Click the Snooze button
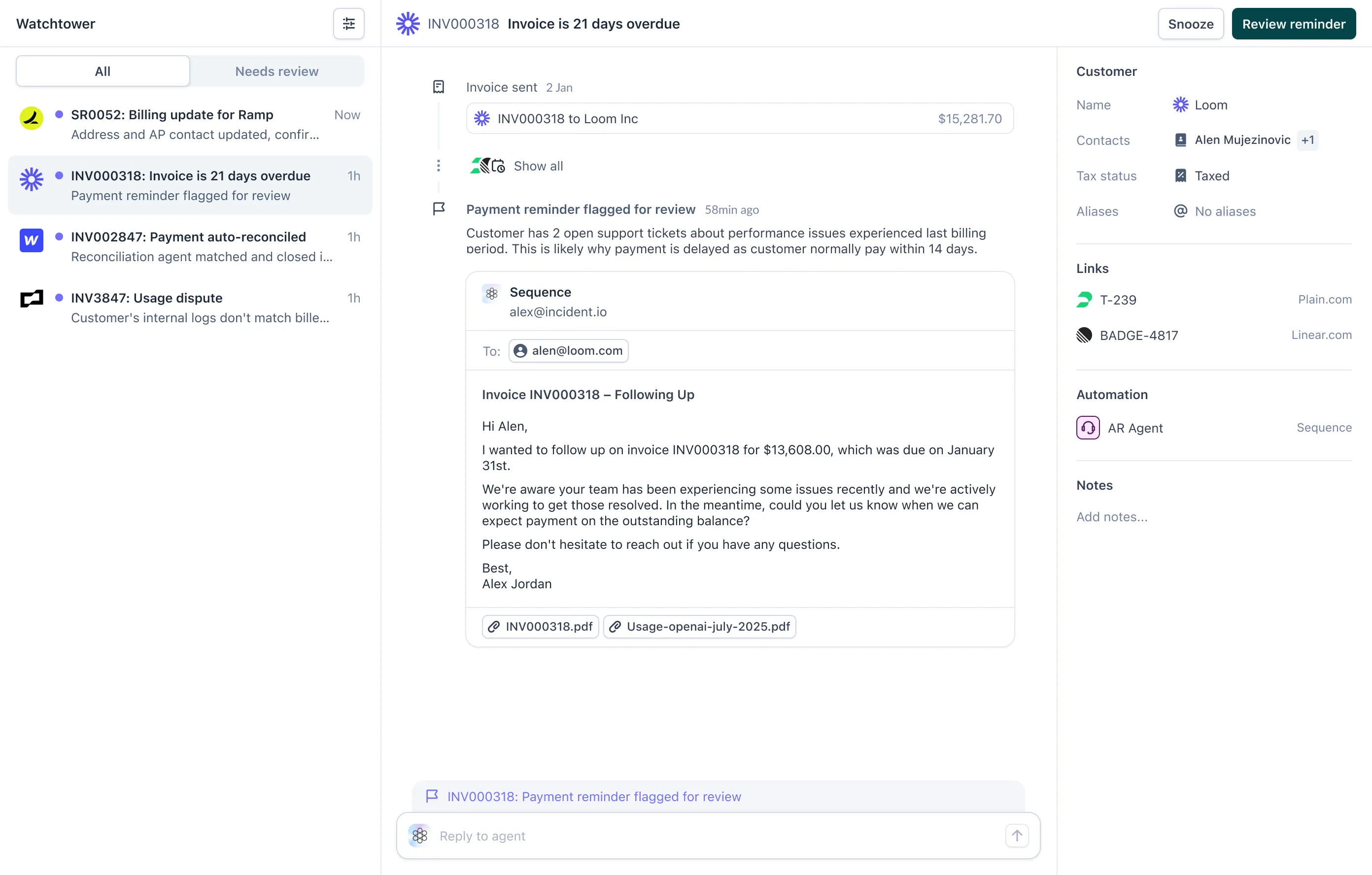 pos(1190,24)
